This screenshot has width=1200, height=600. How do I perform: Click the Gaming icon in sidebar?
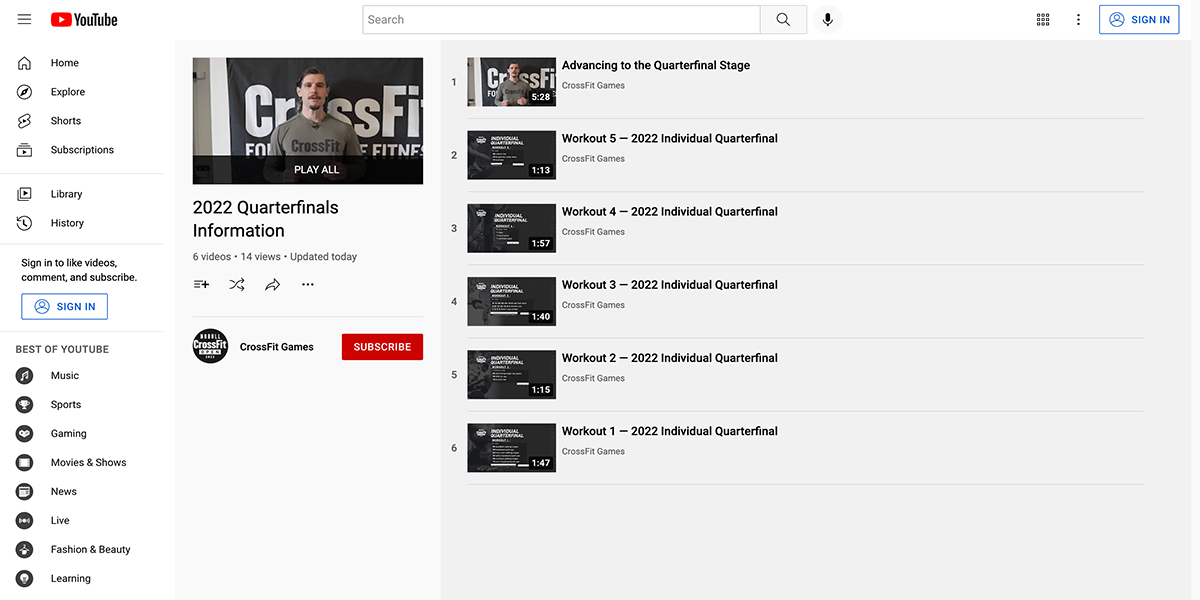(25, 434)
